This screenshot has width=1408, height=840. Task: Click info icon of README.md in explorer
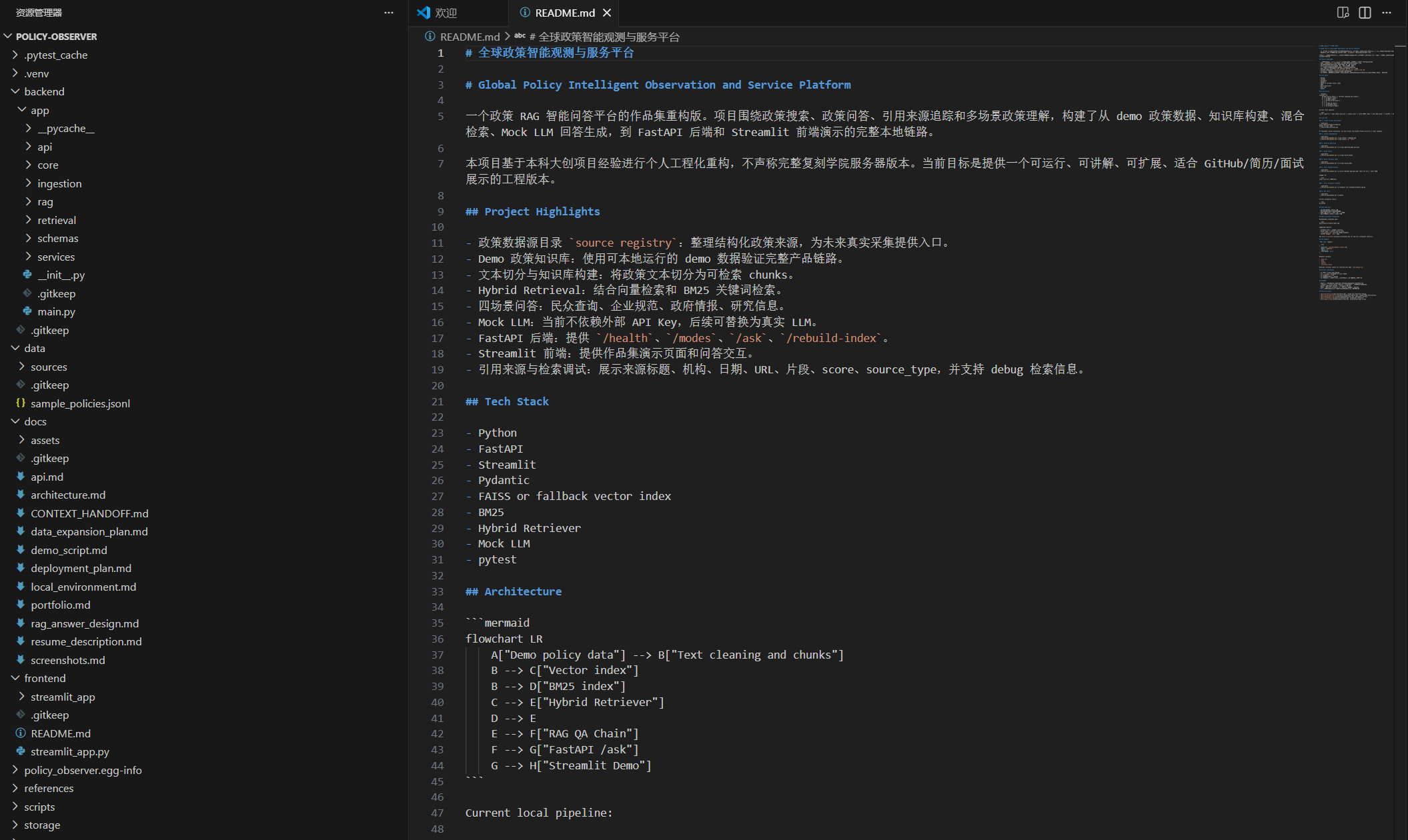(21, 733)
